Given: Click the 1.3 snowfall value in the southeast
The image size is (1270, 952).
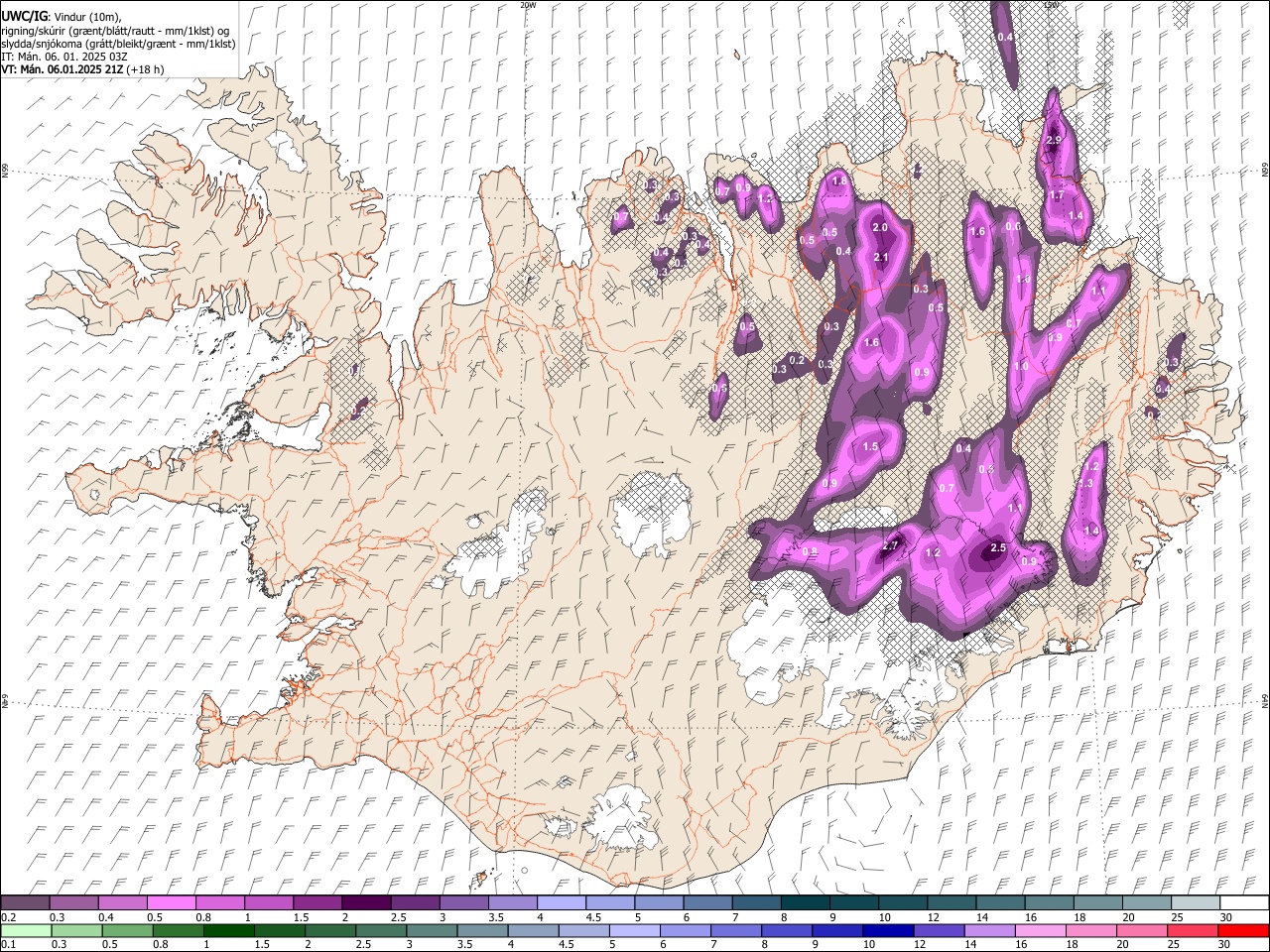Looking at the screenshot, I should (1085, 484).
